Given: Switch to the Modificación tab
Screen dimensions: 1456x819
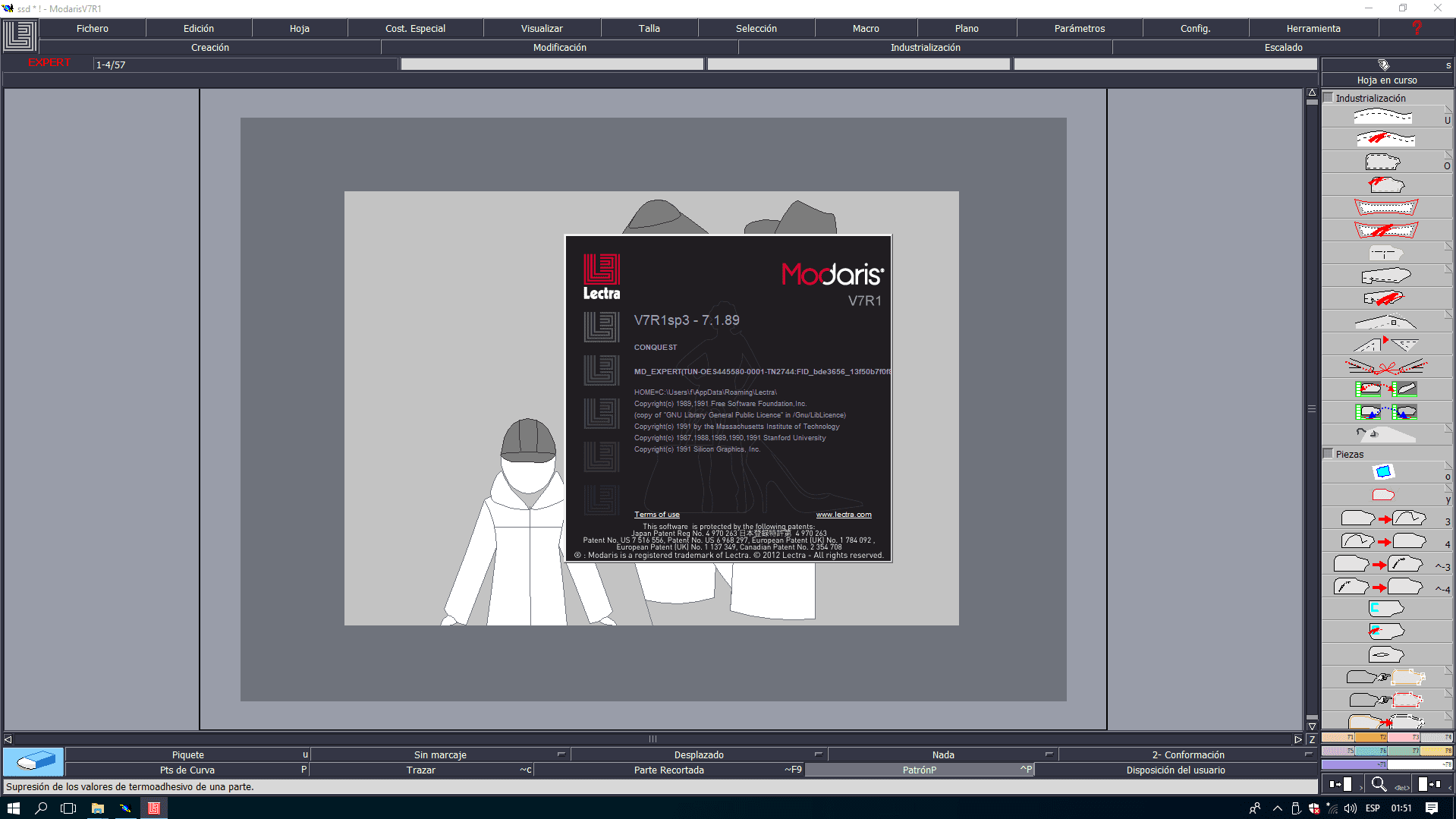Looking at the screenshot, I should pos(559,47).
